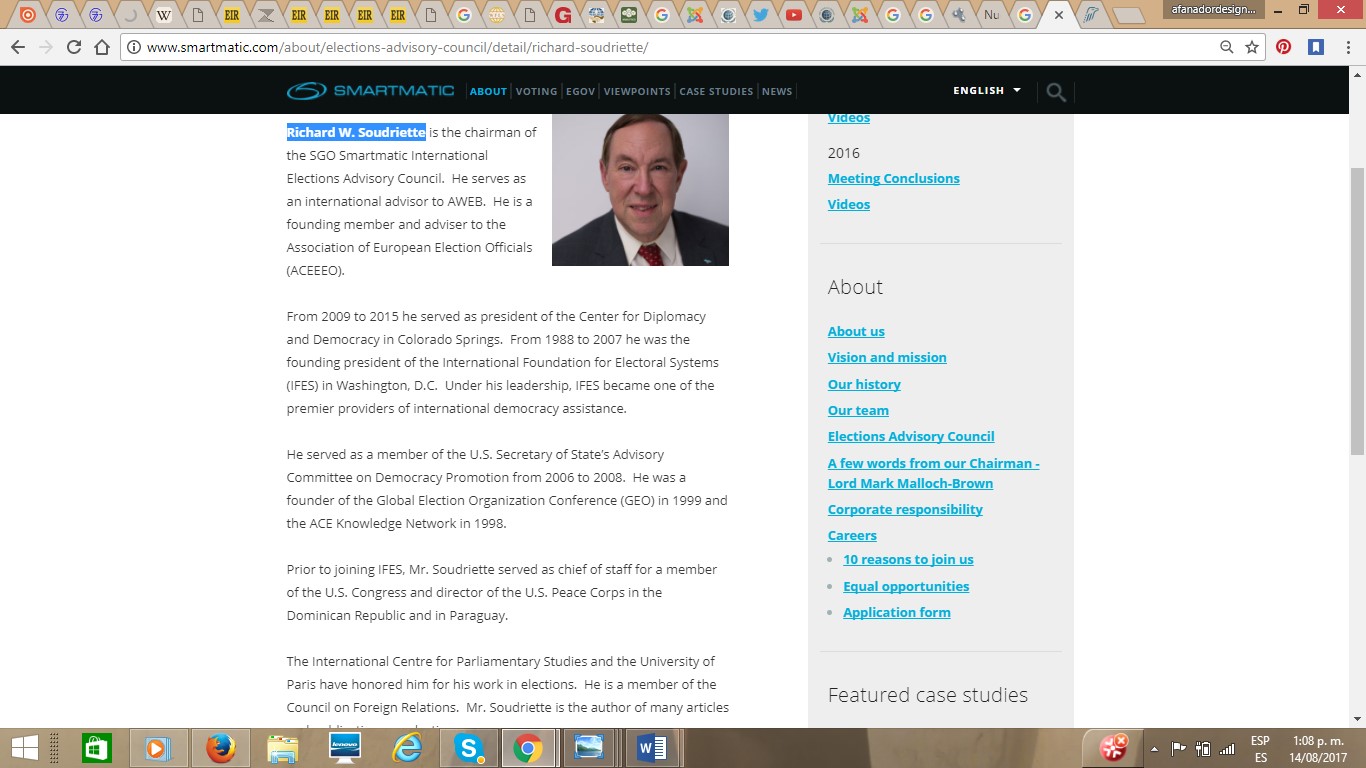Open 10 reasons to join us

click(908, 560)
